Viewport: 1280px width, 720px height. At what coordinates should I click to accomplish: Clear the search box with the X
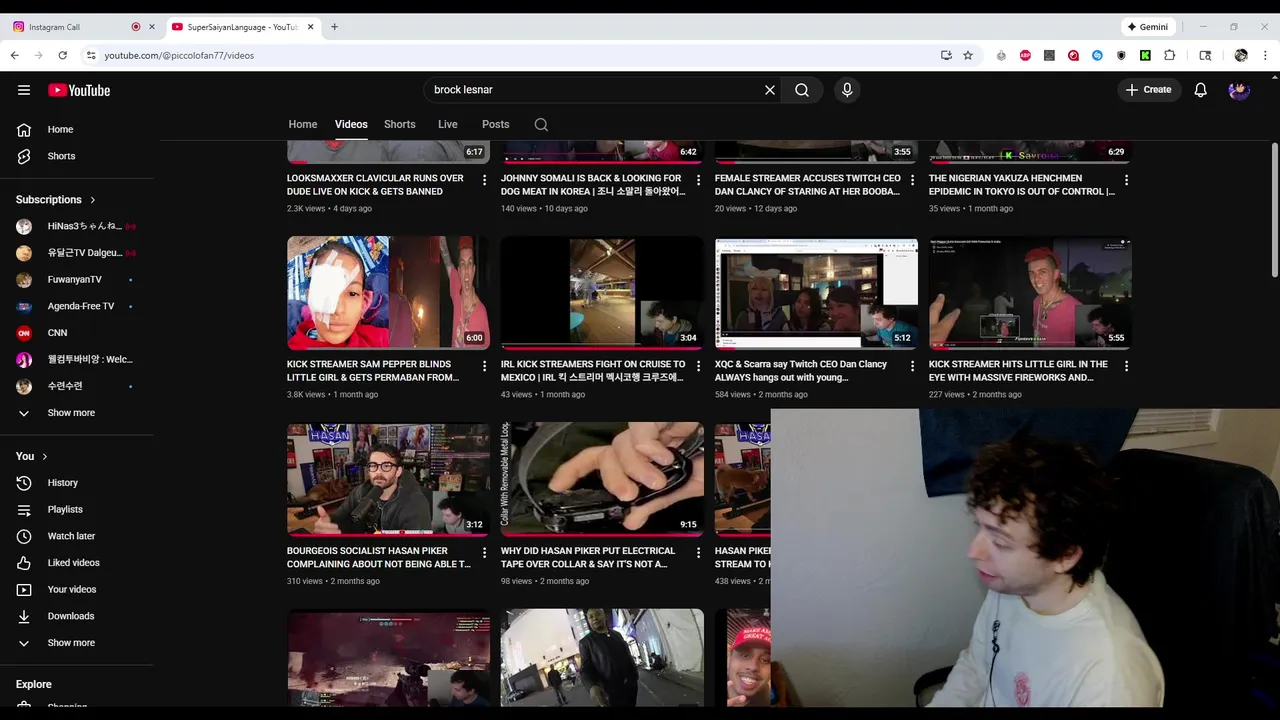[x=770, y=90]
